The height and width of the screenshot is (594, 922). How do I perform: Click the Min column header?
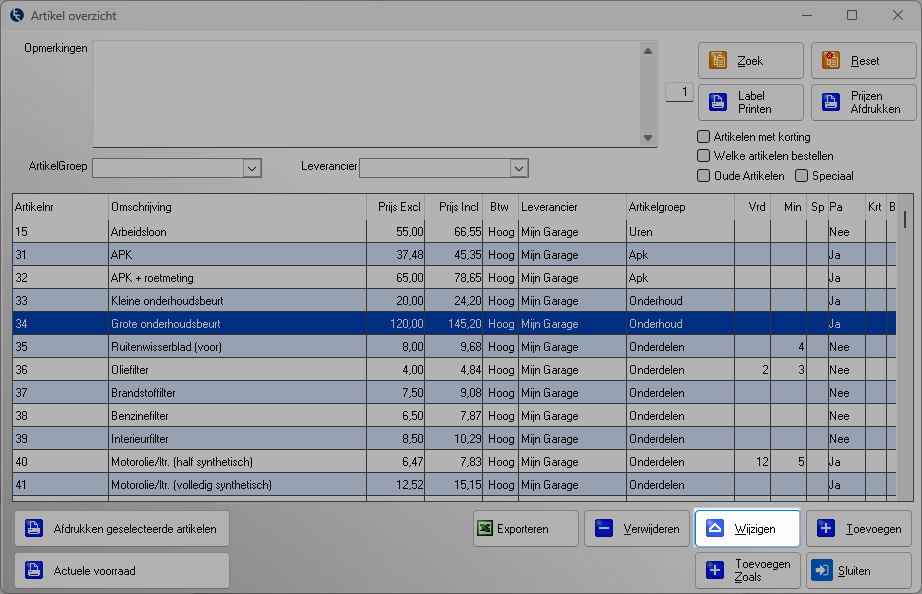[x=789, y=207]
